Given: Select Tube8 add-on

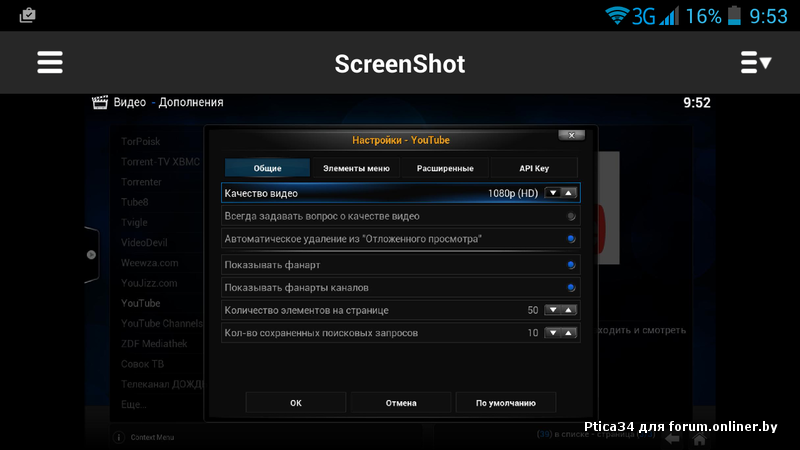Looking at the screenshot, I should [134, 202].
